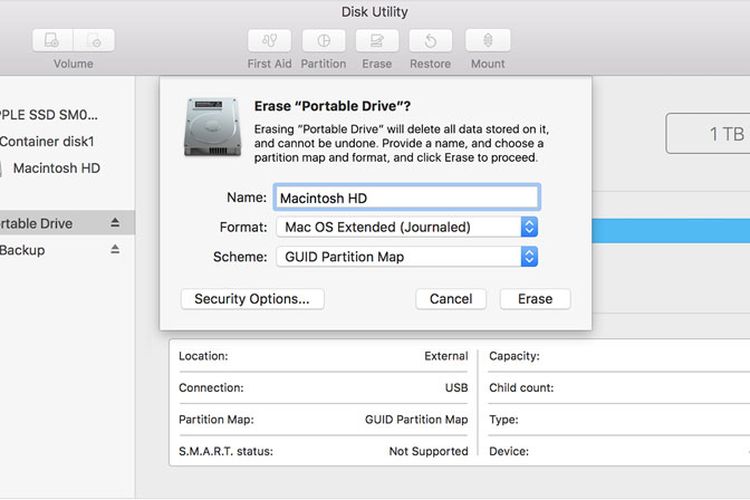Open Security Options

click(253, 299)
